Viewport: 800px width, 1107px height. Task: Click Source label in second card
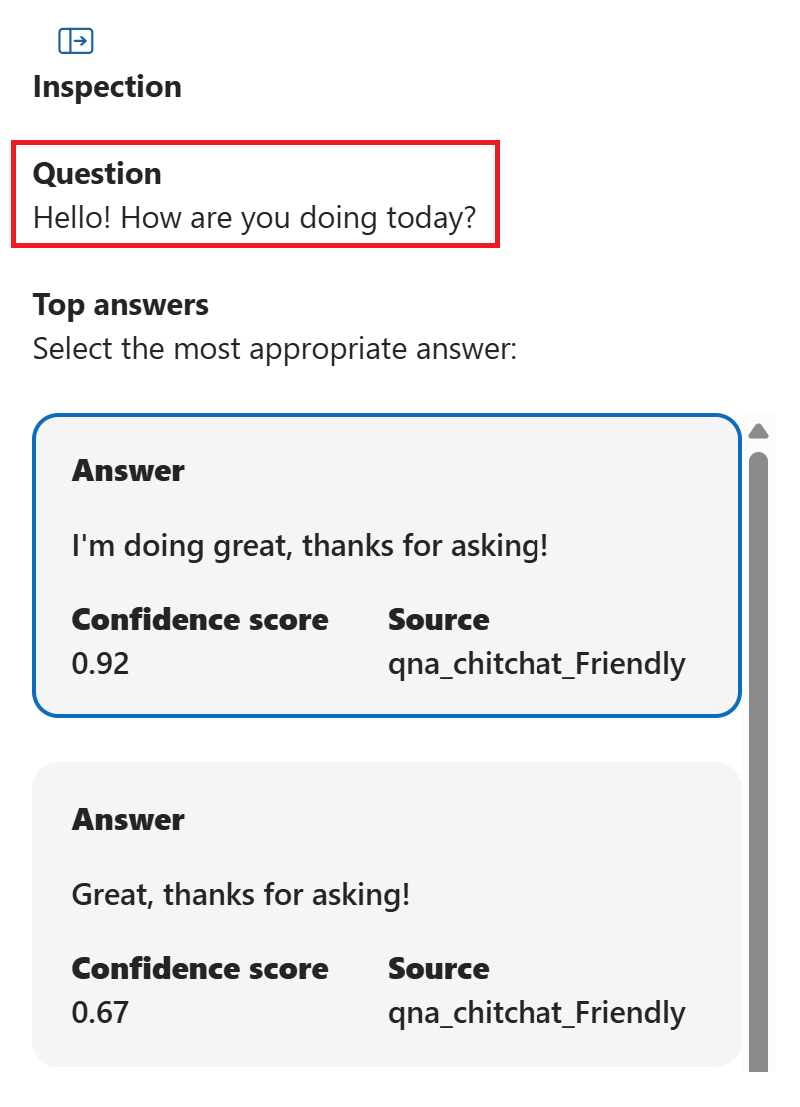click(x=438, y=969)
